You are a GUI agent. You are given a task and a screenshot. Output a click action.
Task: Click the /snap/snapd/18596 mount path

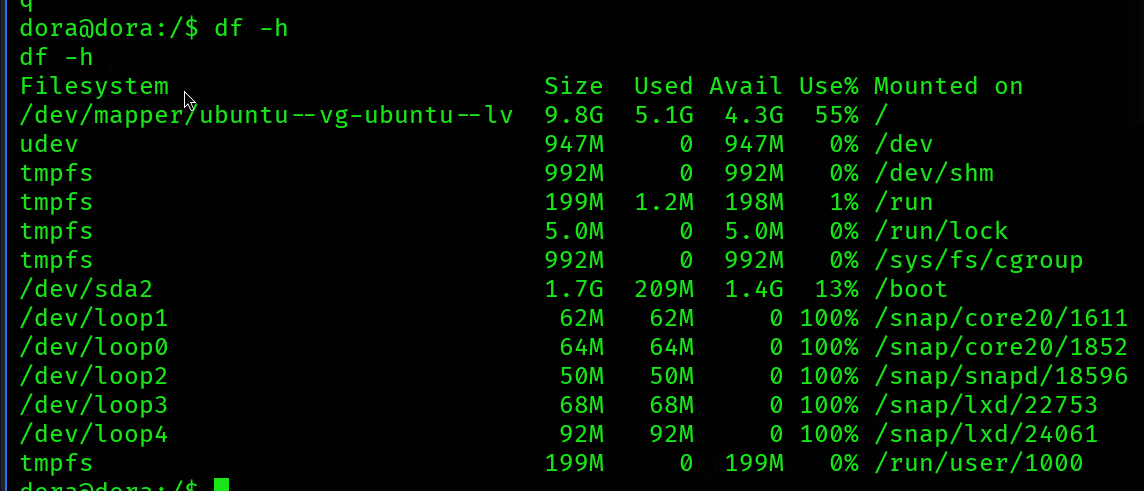[x=1000, y=377]
